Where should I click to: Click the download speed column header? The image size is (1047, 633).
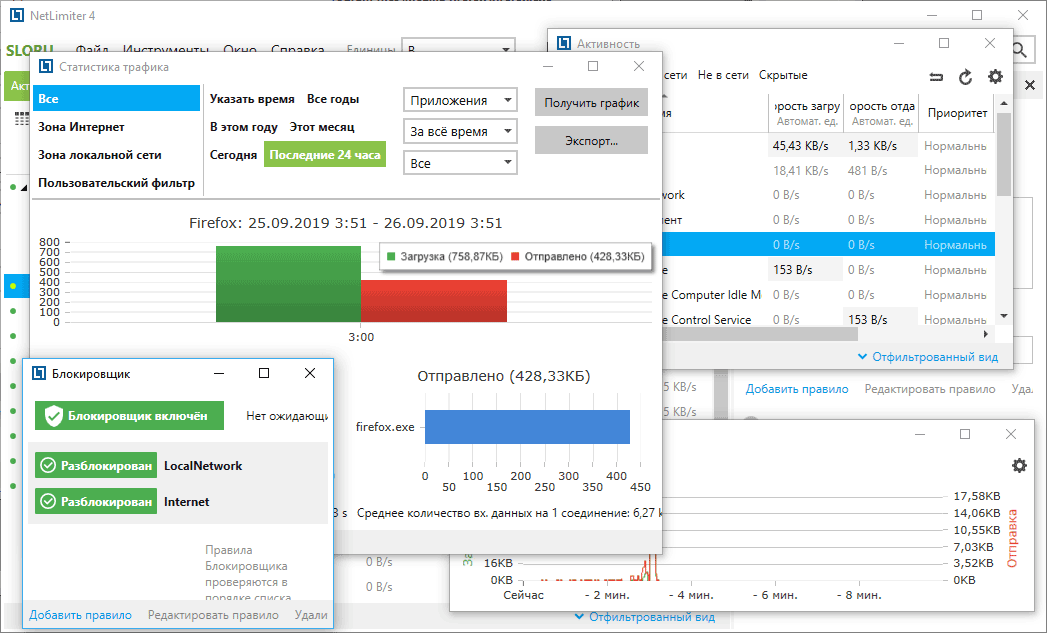point(806,113)
